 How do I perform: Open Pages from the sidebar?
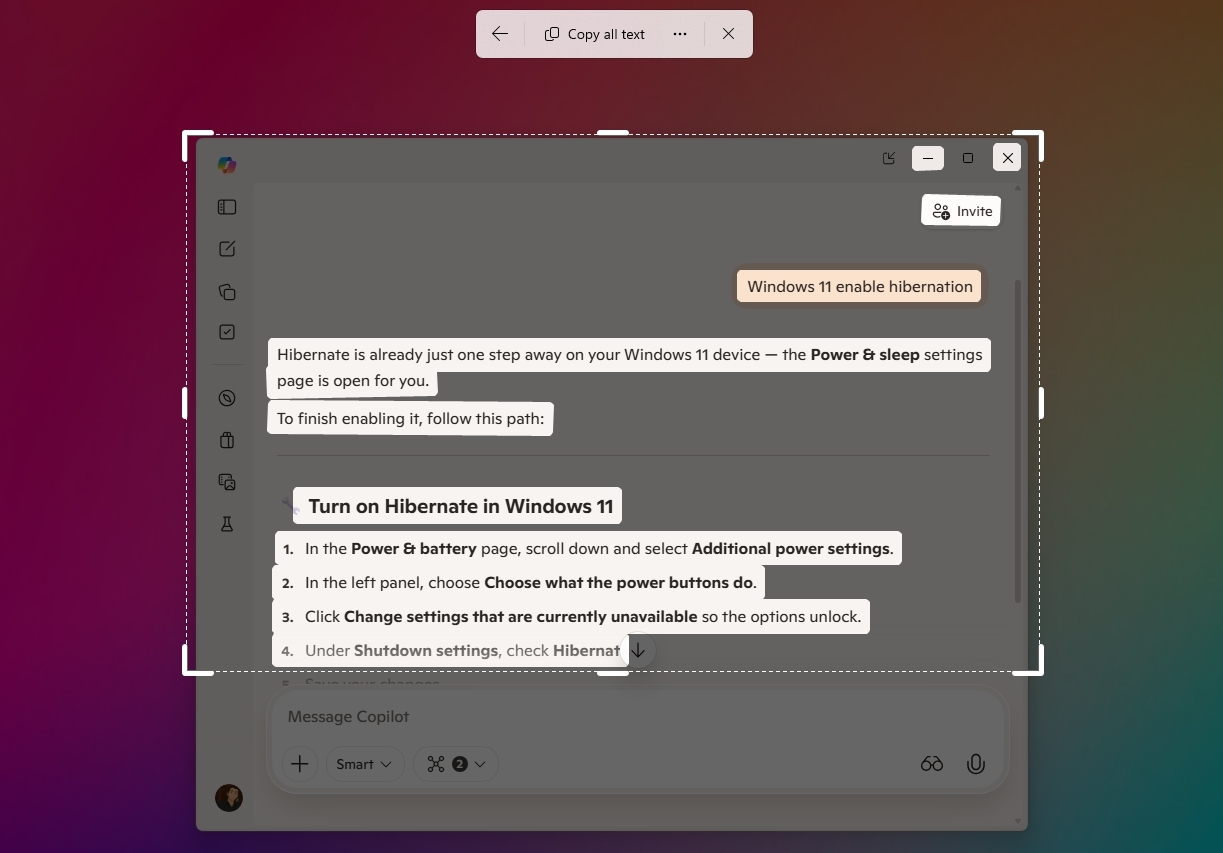click(226, 291)
